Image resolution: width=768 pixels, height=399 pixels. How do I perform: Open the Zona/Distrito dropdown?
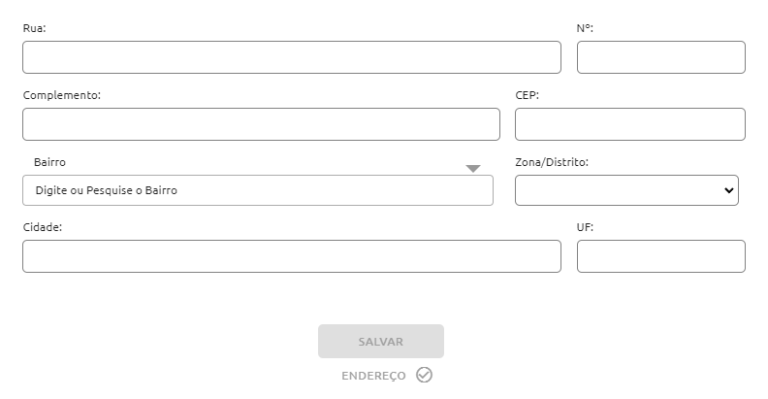626,190
